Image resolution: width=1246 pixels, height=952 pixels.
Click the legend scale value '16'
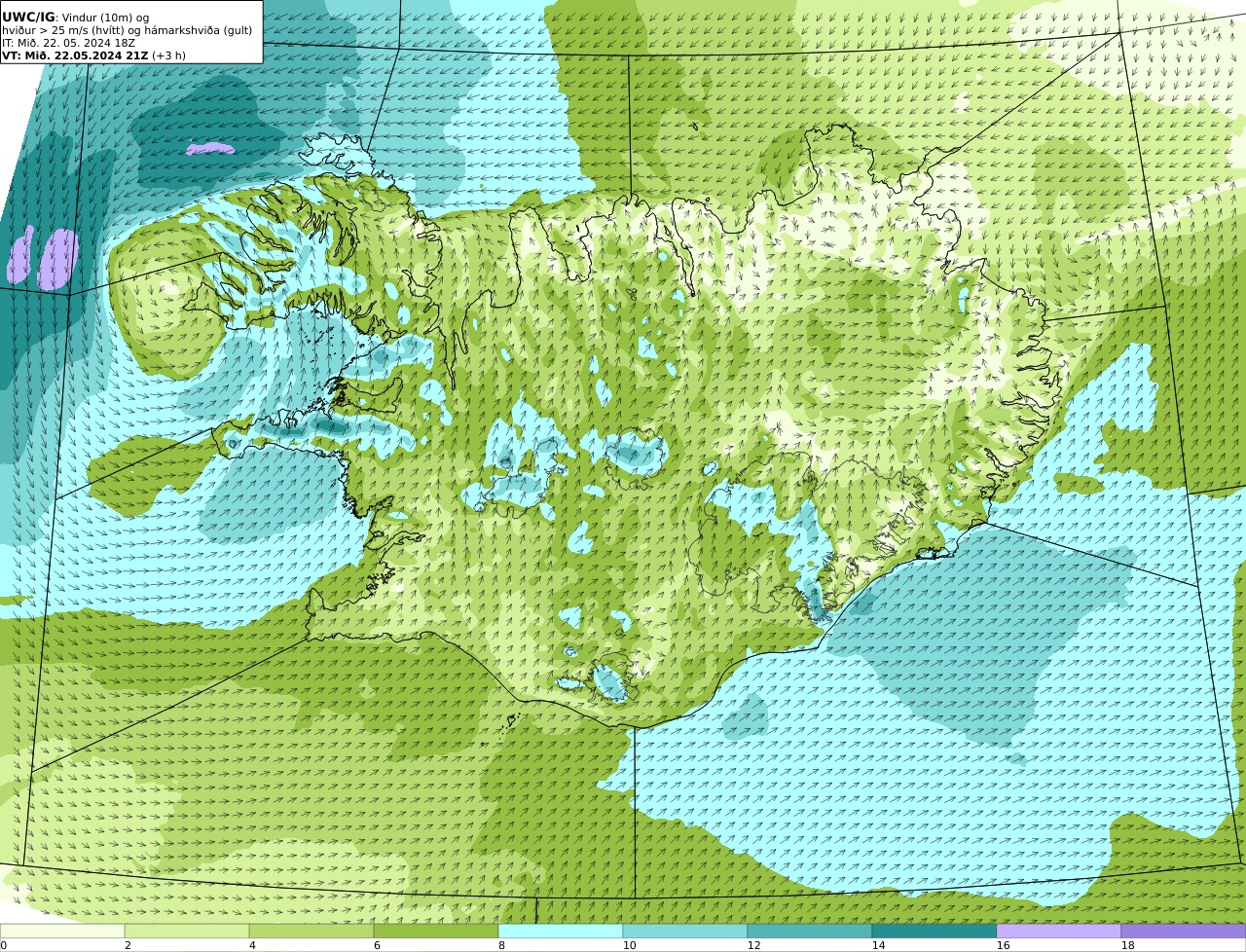pyautogui.click(x=1003, y=945)
